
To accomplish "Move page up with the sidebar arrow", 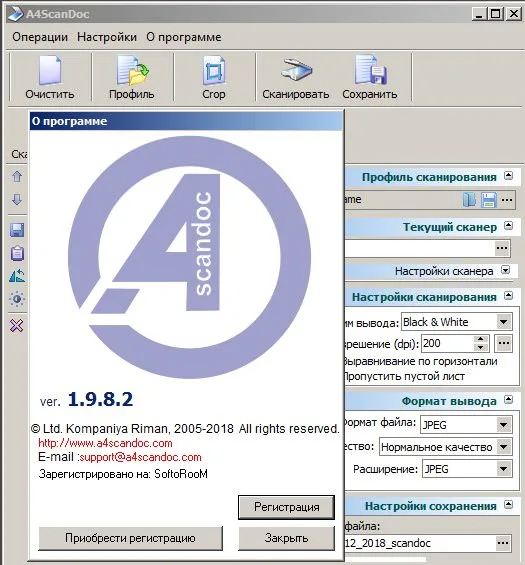I will [x=17, y=177].
